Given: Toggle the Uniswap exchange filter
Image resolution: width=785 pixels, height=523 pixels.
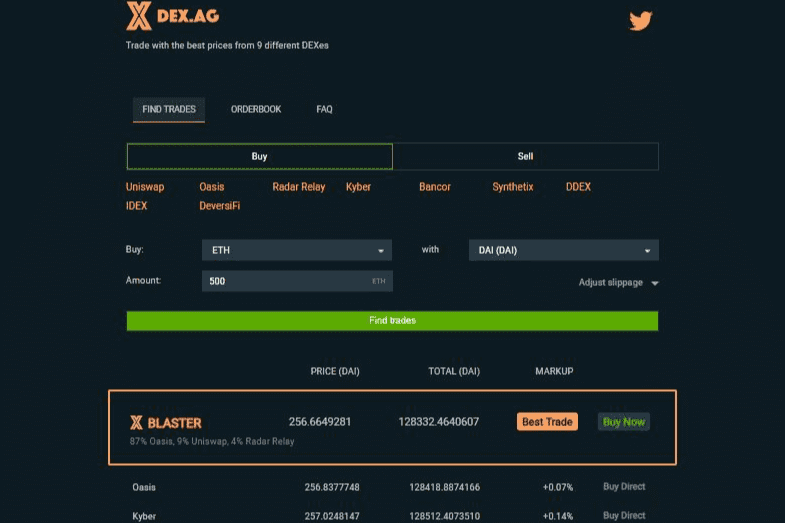Looking at the screenshot, I should point(145,187).
